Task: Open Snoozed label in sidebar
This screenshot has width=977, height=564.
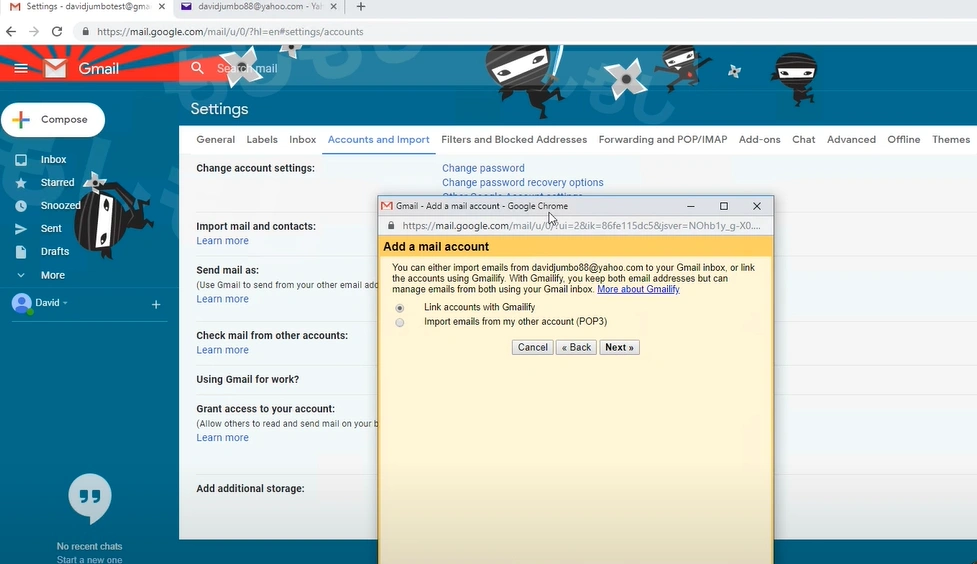Action: pos(60,206)
